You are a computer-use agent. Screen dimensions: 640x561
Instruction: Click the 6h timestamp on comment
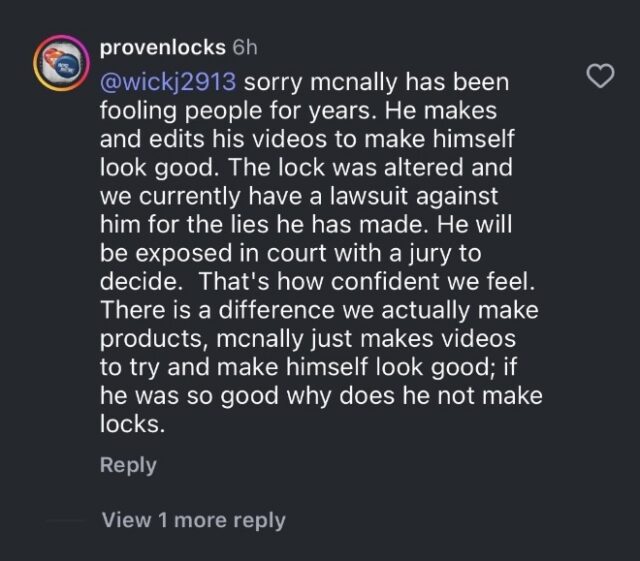[244, 47]
